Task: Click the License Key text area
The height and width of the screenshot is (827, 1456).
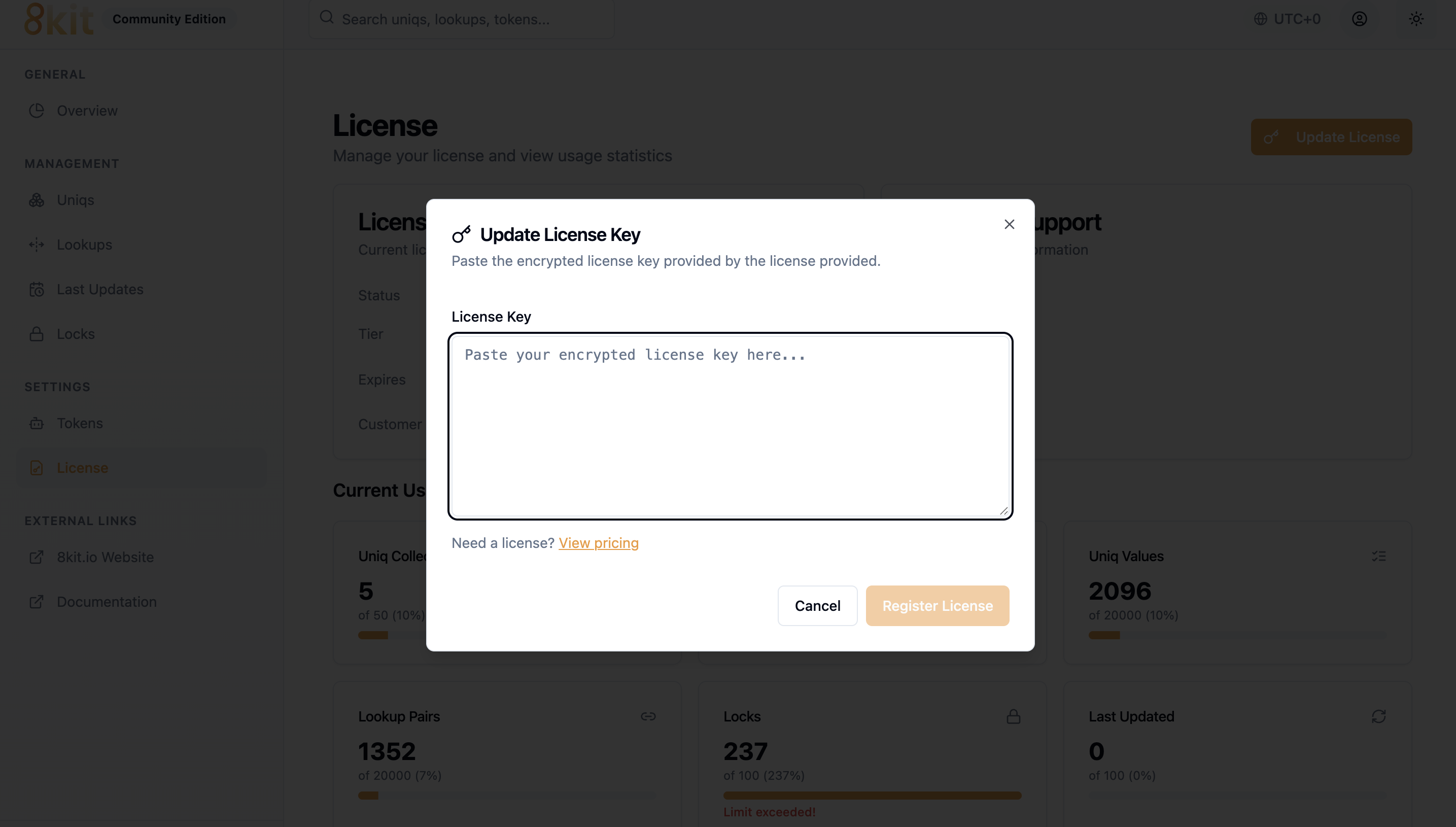Action: click(730, 426)
